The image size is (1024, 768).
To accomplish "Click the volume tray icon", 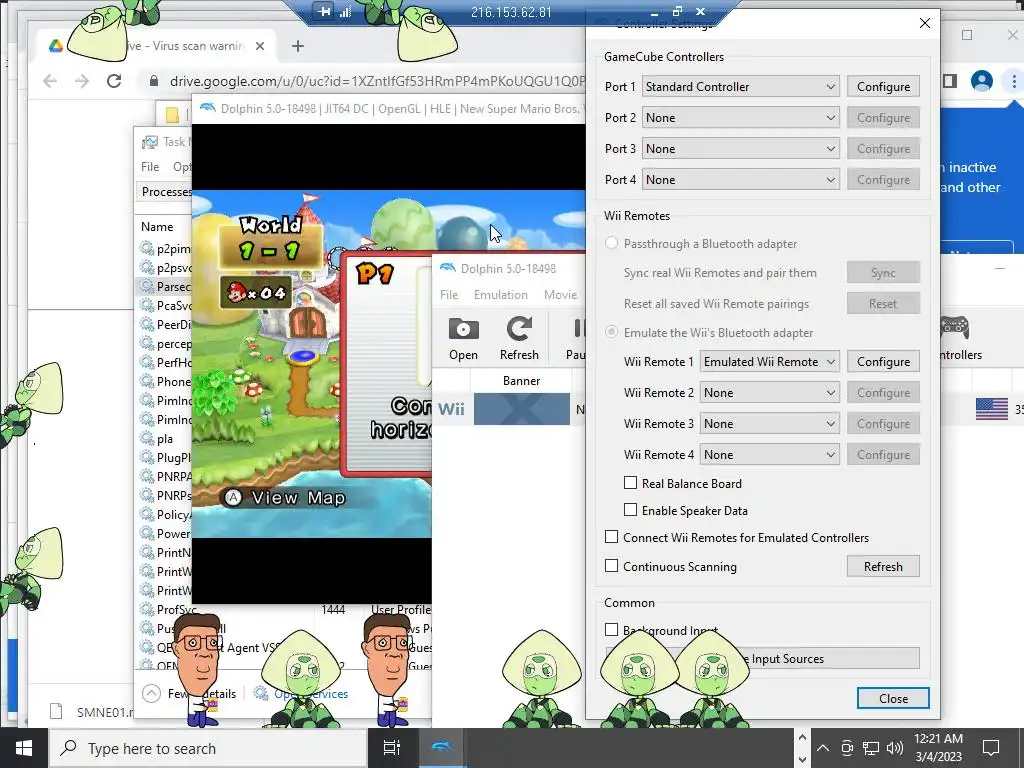I will pyautogui.click(x=895, y=748).
